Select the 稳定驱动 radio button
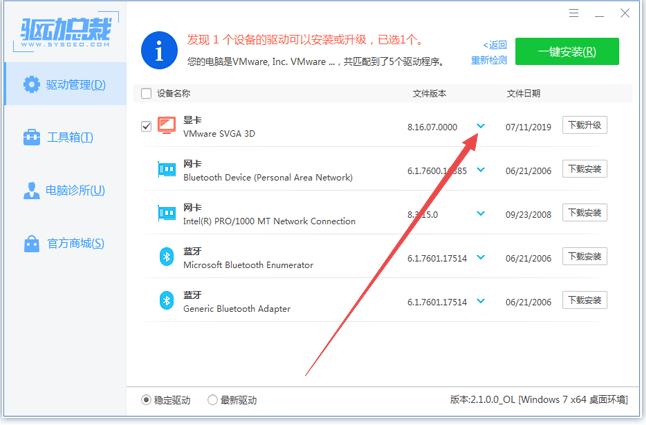Image resolution: width=646 pixels, height=425 pixels. pyautogui.click(x=145, y=399)
